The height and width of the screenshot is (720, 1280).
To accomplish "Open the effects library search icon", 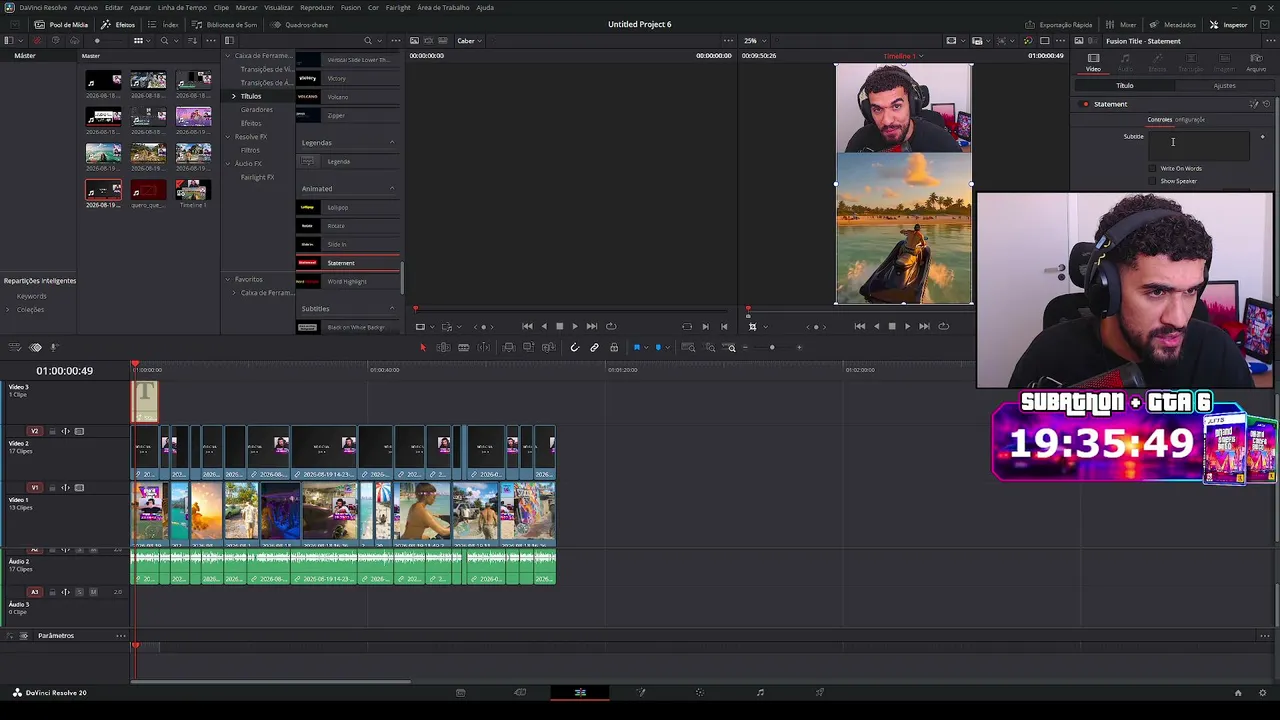I will pyautogui.click(x=368, y=41).
